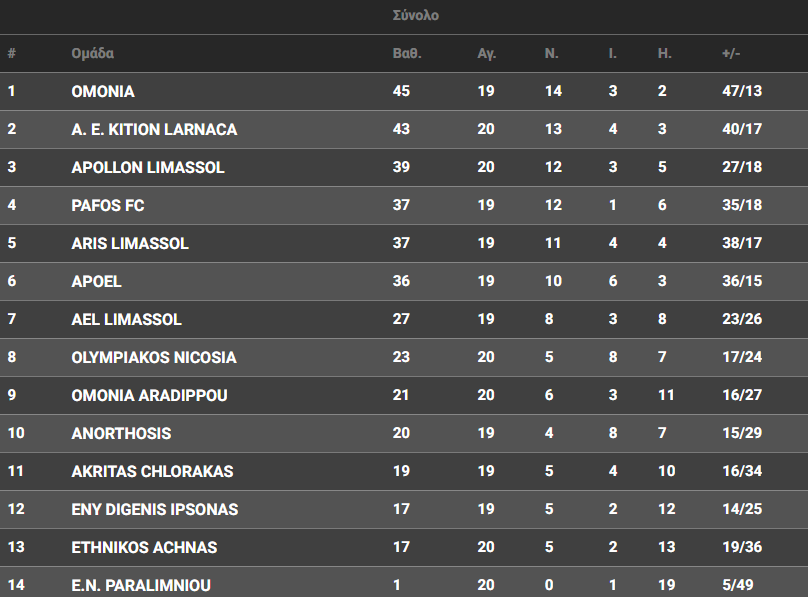Click the ANORTHOSIS team name
808x597 pixels.
click(121, 433)
